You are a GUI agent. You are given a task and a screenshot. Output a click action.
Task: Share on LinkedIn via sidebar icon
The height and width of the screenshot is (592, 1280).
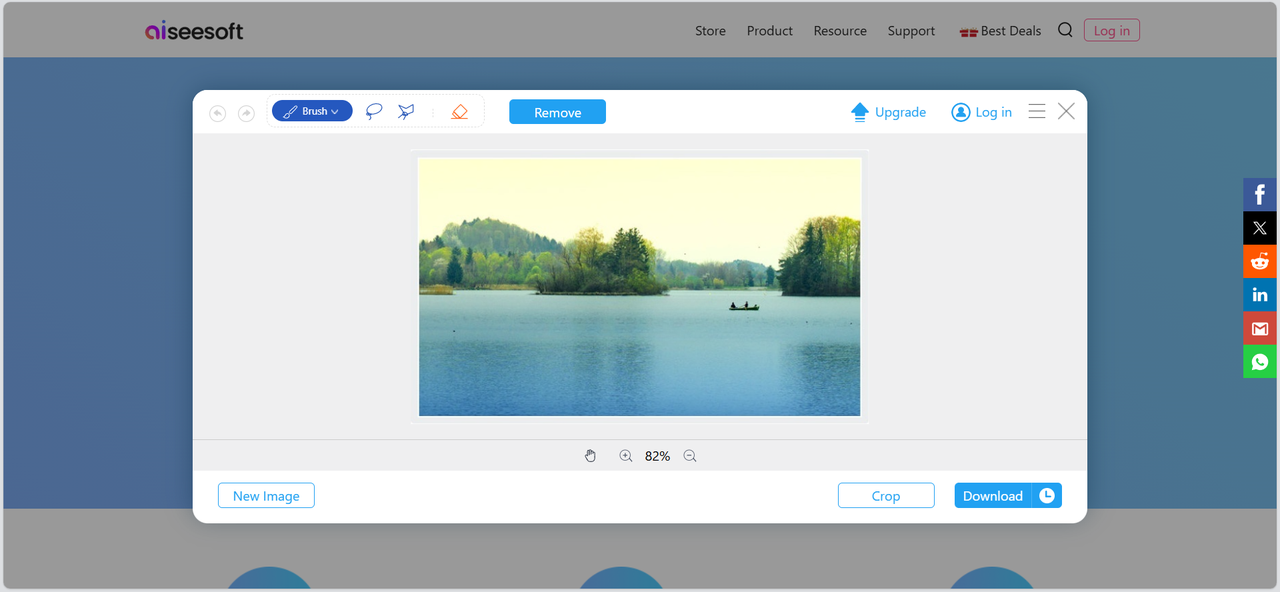pyautogui.click(x=1260, y=294)
